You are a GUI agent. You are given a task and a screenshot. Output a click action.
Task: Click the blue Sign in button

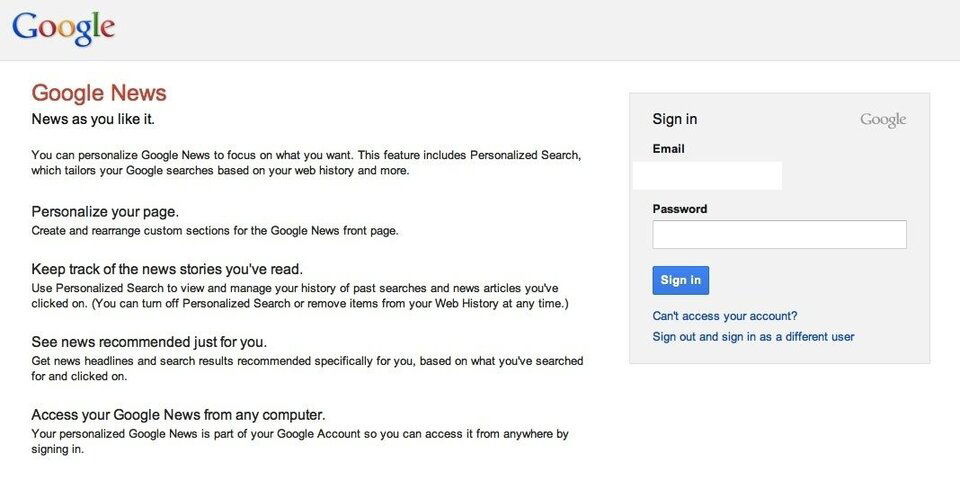click(681, 280)
